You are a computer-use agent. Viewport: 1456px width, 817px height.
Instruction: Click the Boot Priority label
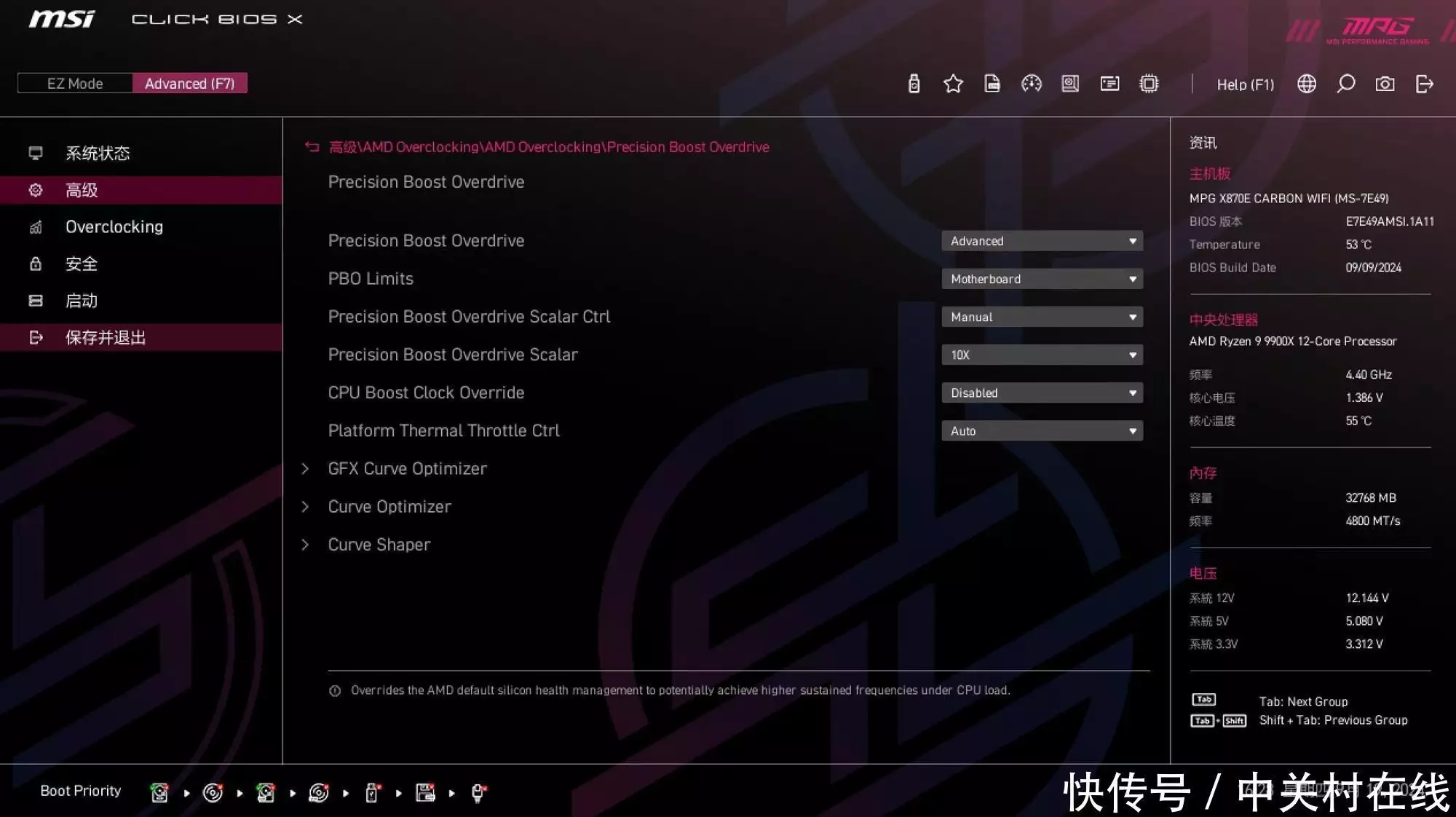coord(81,791)
